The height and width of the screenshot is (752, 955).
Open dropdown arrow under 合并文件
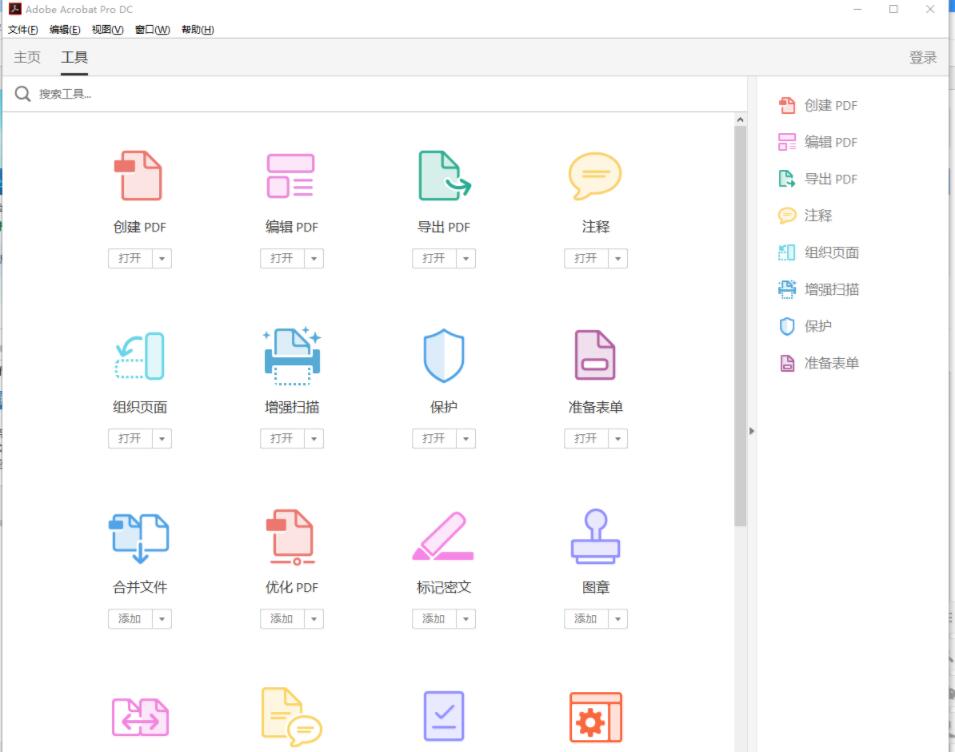[162, 619]
